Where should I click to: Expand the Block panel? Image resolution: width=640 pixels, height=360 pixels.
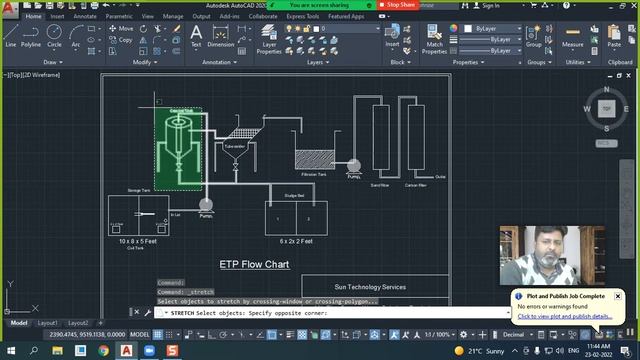coord(400,62)
